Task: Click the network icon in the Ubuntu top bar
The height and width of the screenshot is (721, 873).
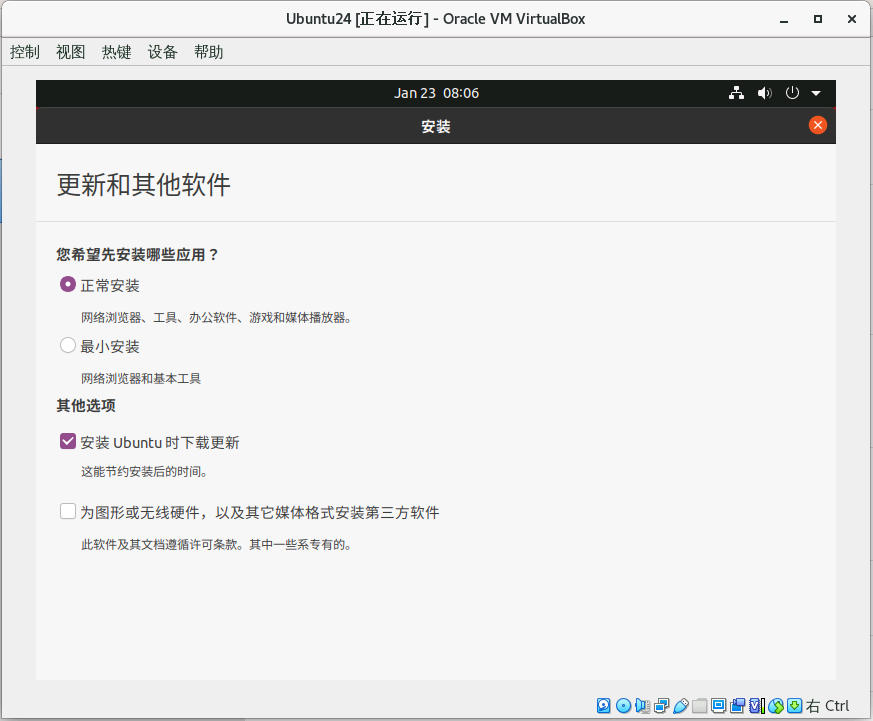Action: pos(736,92)
